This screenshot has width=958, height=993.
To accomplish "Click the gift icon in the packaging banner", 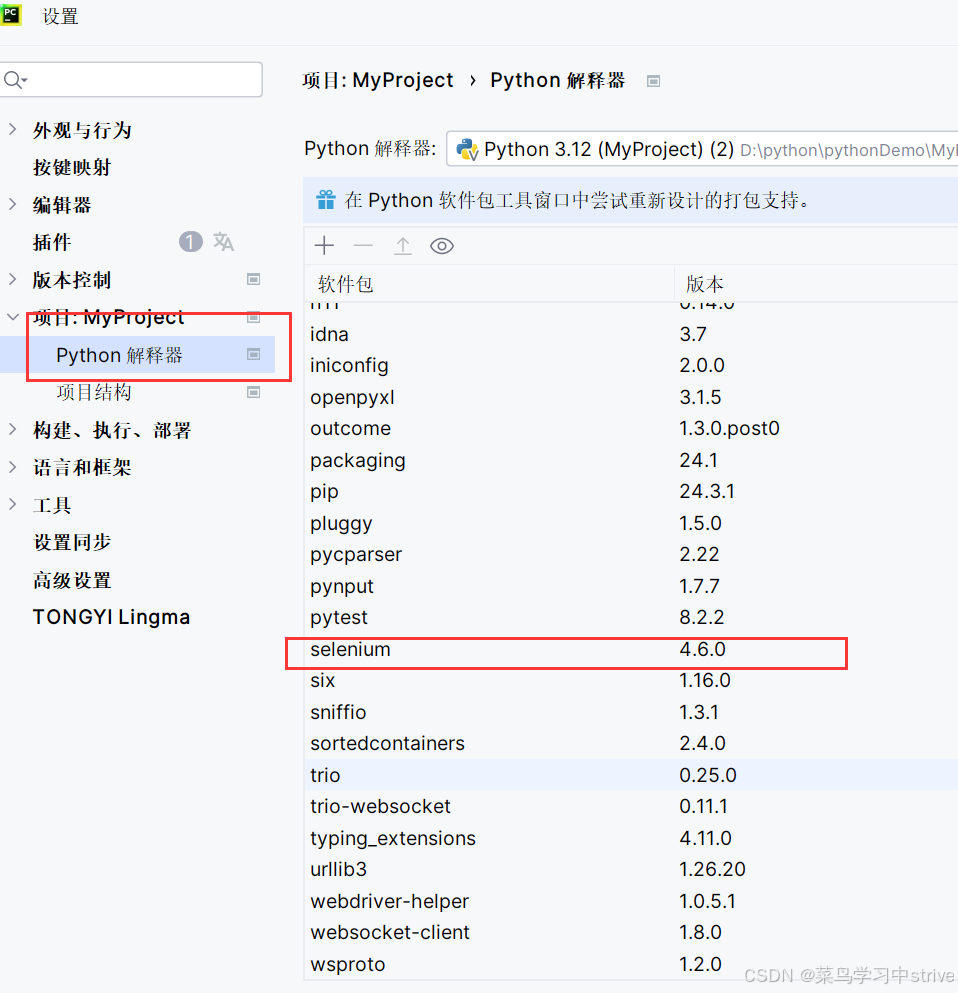I will pos(324,200).
